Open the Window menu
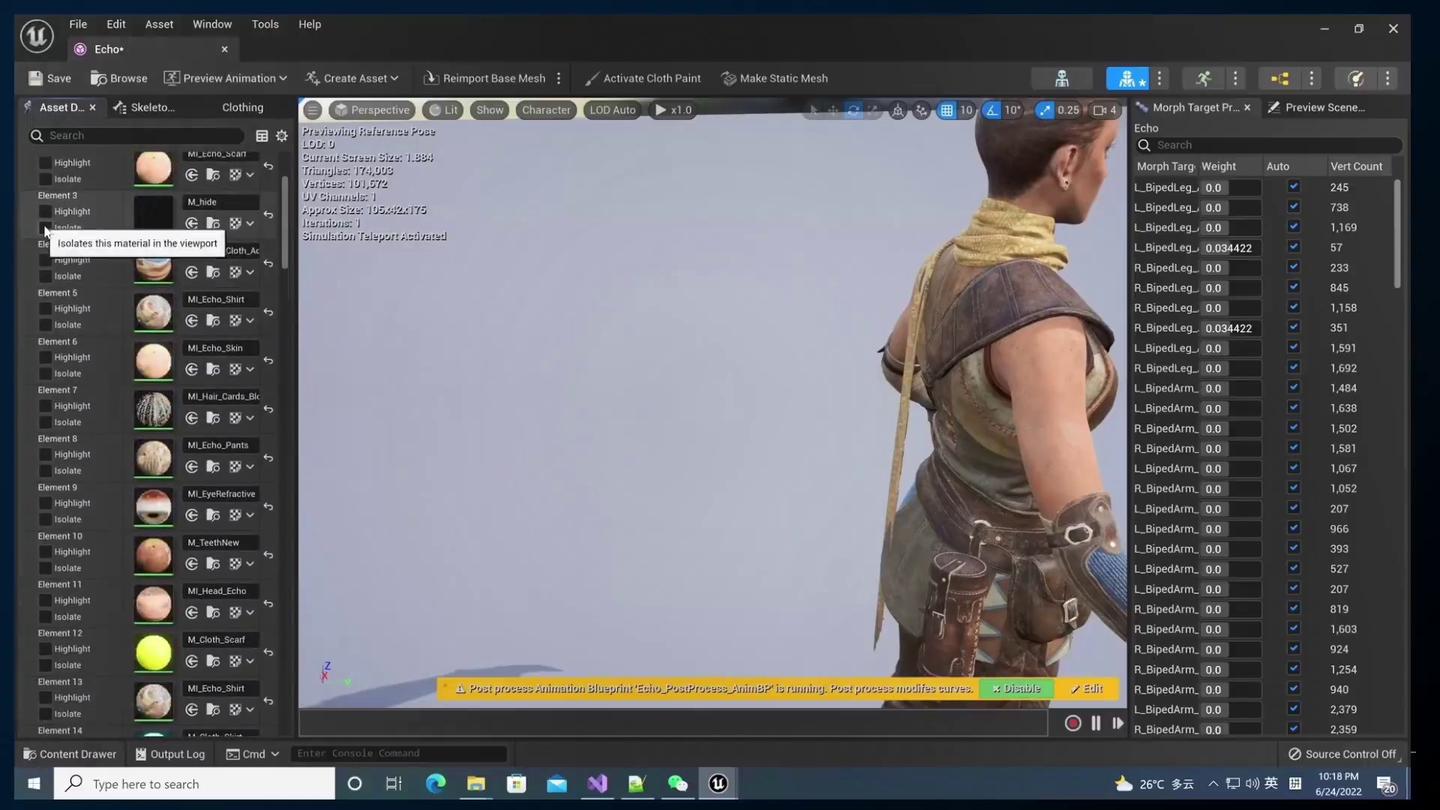The image size is (1440, 810). pyautogui.click(x=212, y=24)
